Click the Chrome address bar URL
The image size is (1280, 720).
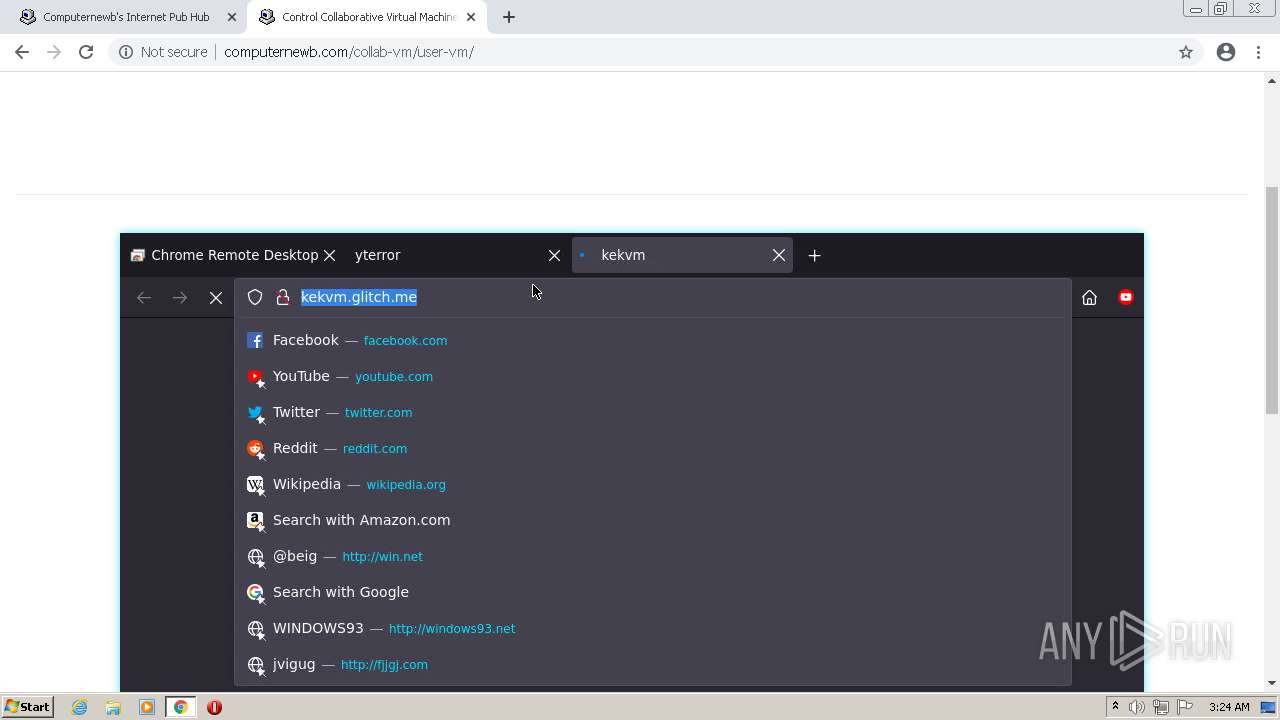[x=349, y=52]
